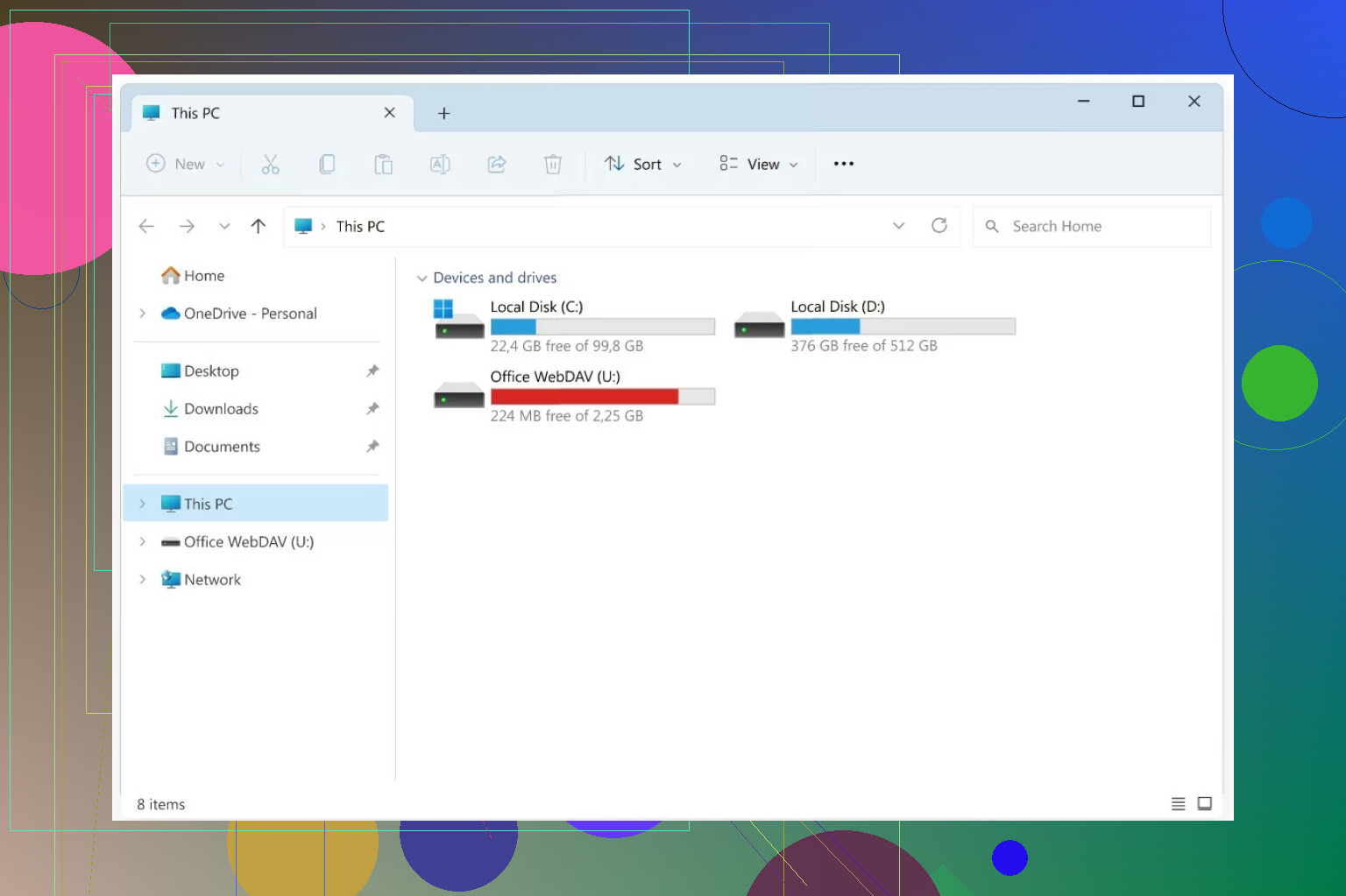Image resolution: width=1346 pixels, height=896 pixels.
Task: Go up one folder level
Action: (259, 226)
